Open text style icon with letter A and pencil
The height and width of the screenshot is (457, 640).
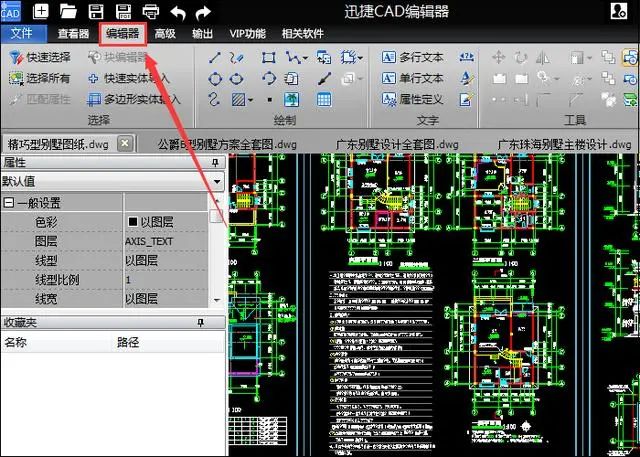pyautogui.click(x=467, y=78)
